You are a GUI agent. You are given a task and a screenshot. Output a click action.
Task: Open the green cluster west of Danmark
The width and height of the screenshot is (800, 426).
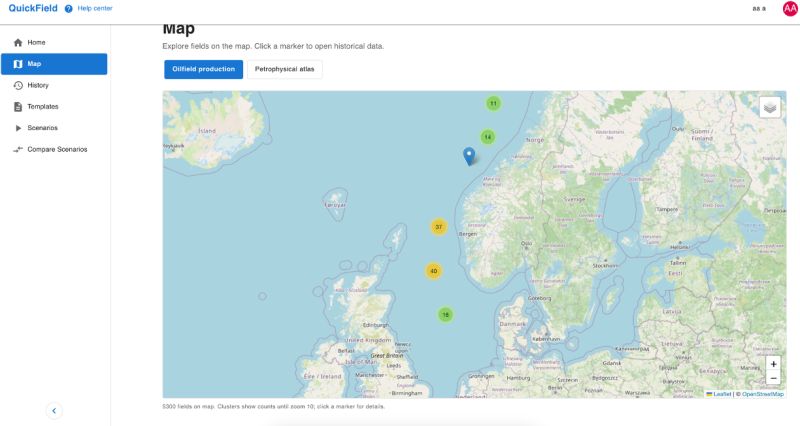coord(445,315)
